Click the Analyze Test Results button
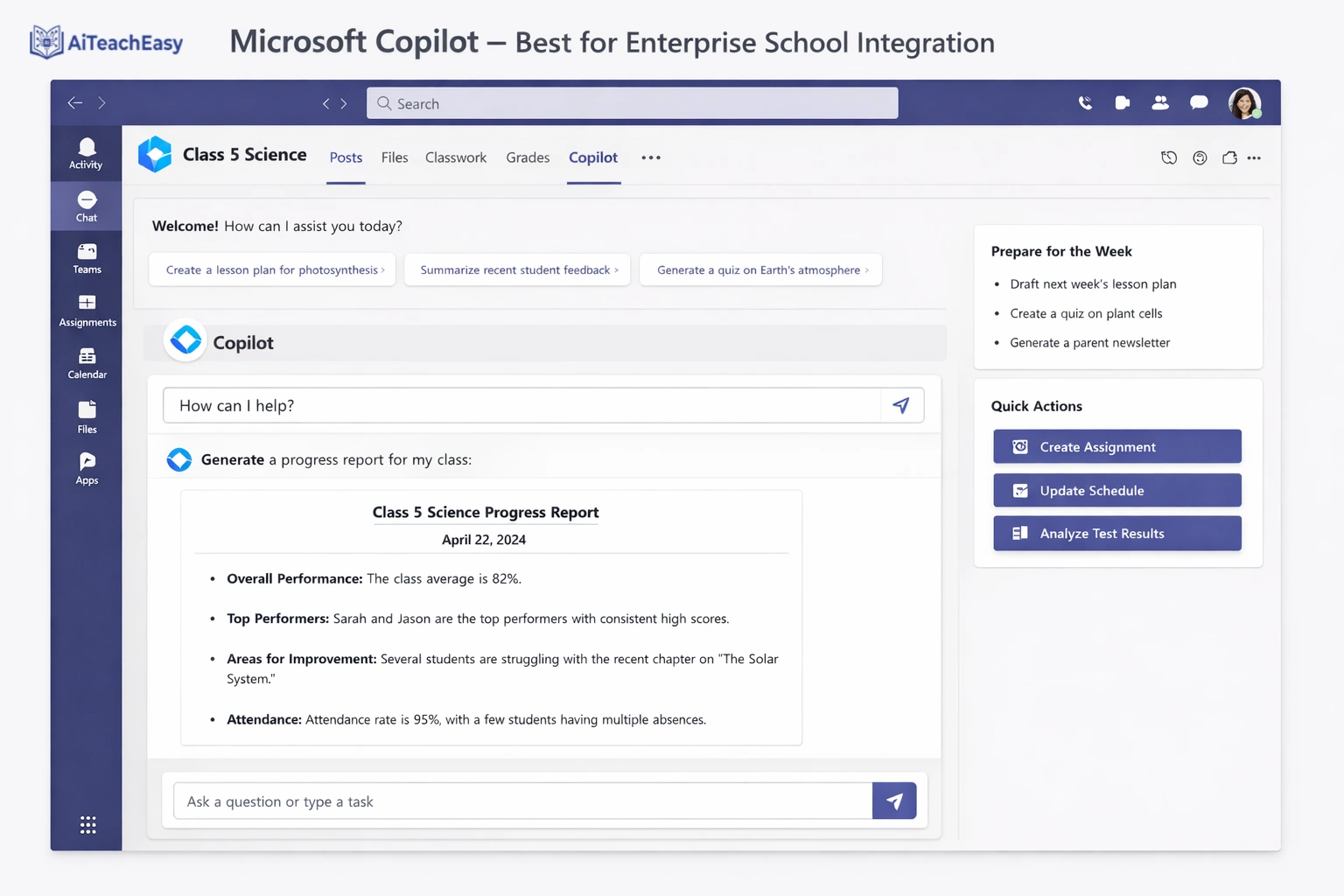 pyautogui.click(x=1116, y=533)
